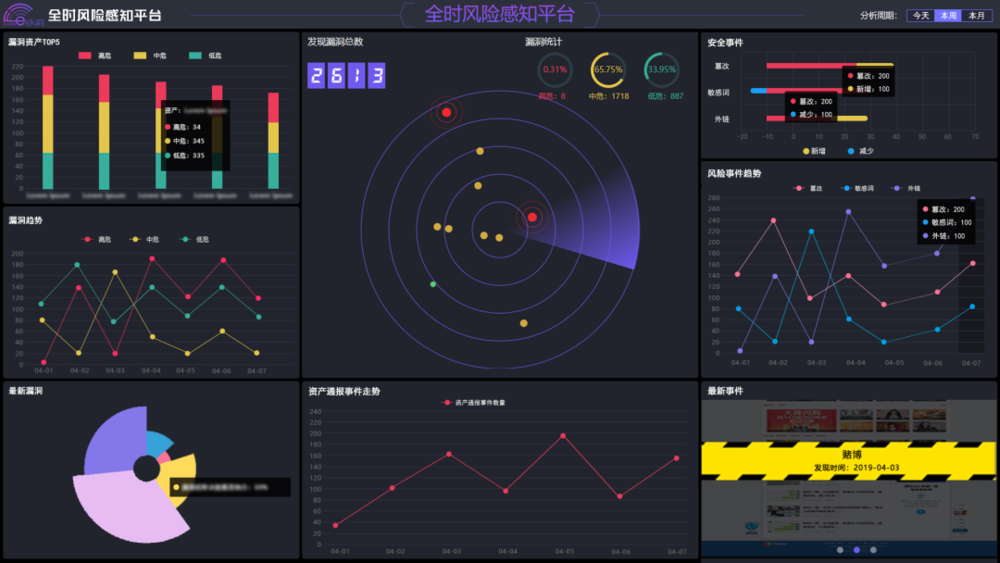Click the active purple carousel dot in 最新事件
The image size is (1000, 563).
[x=857, y=550]
